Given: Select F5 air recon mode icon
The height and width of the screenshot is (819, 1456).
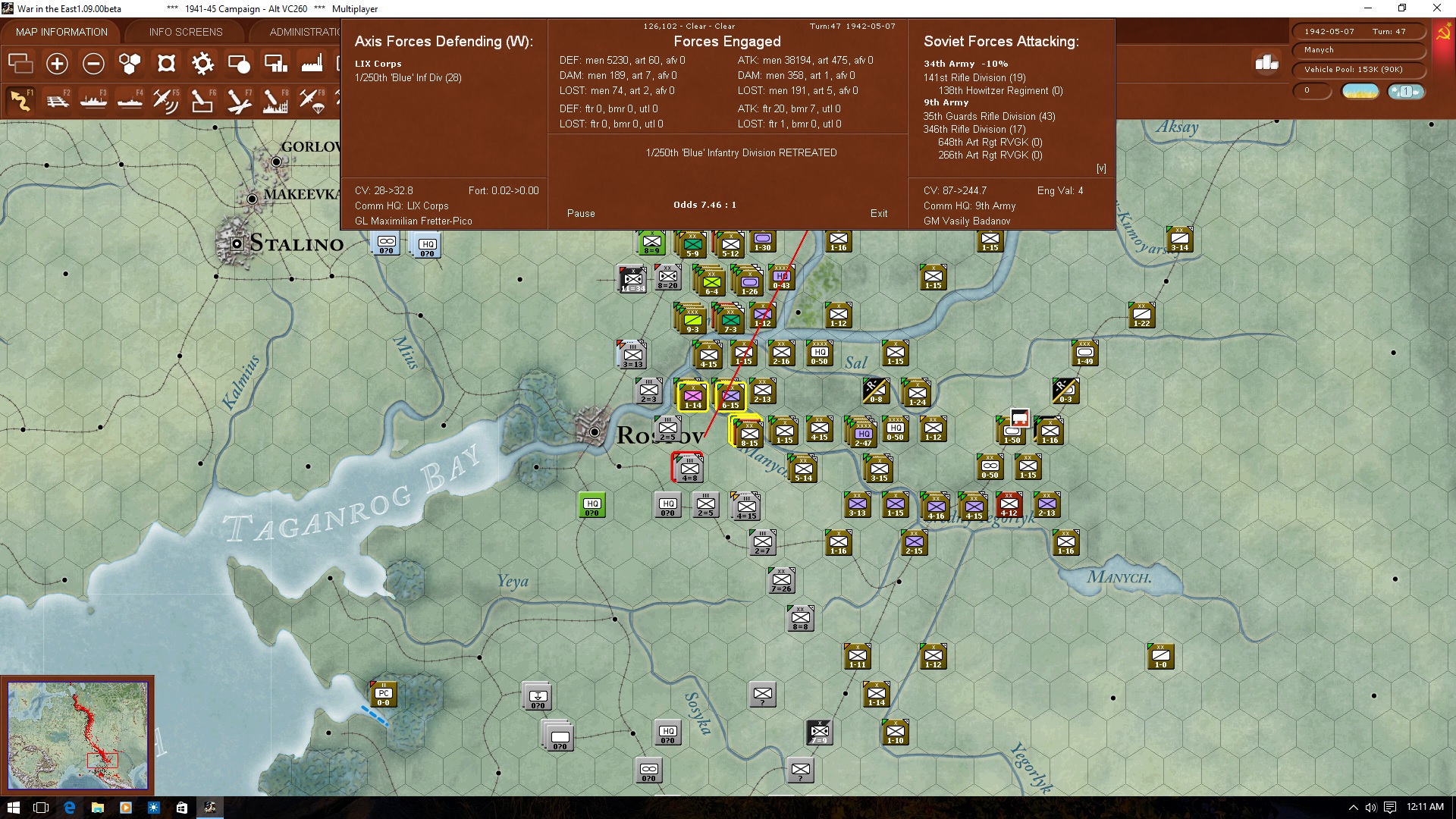Looking at the screenshot, I should coord(166,100).
